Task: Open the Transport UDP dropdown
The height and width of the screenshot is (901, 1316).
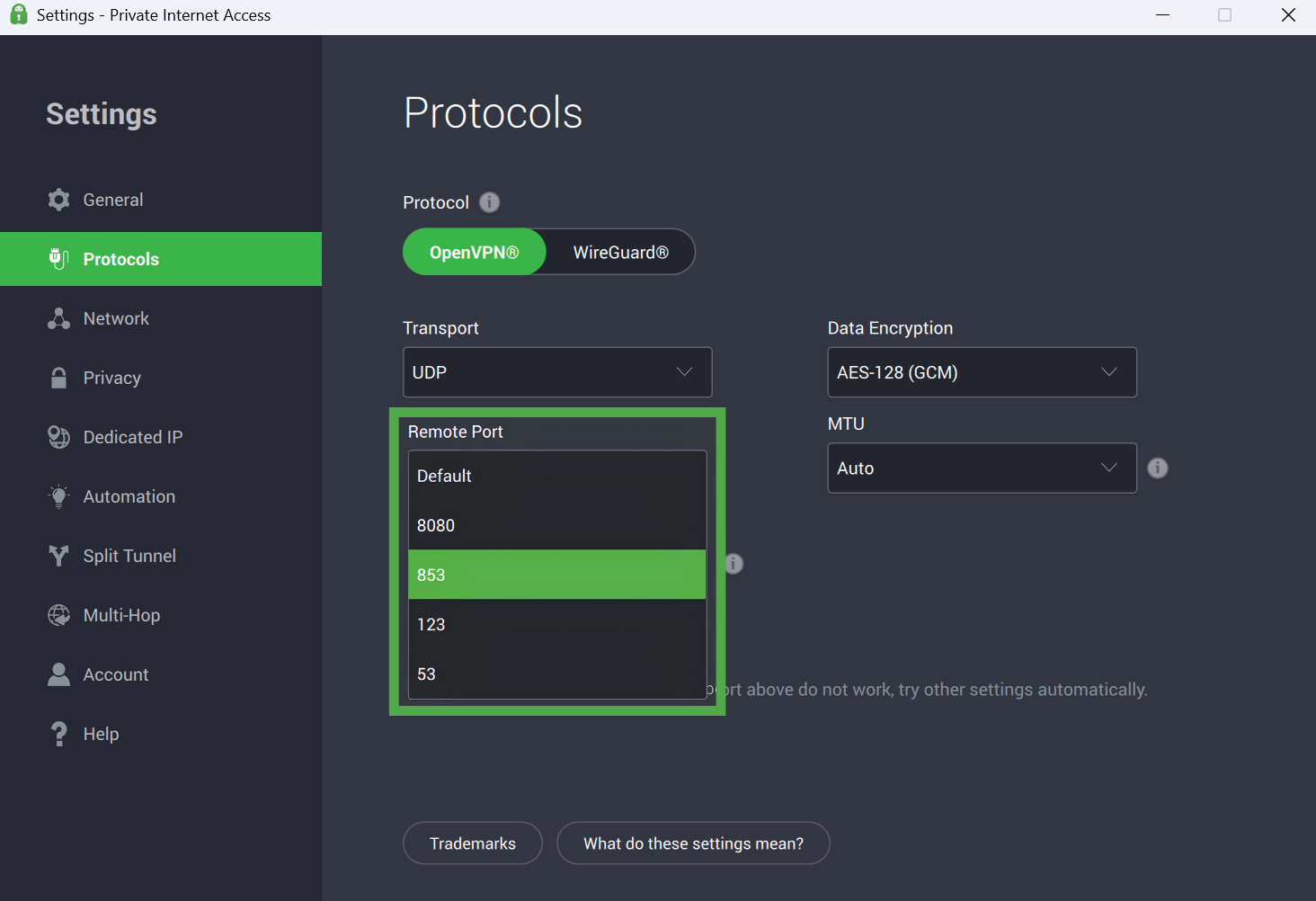Action: 557,372
